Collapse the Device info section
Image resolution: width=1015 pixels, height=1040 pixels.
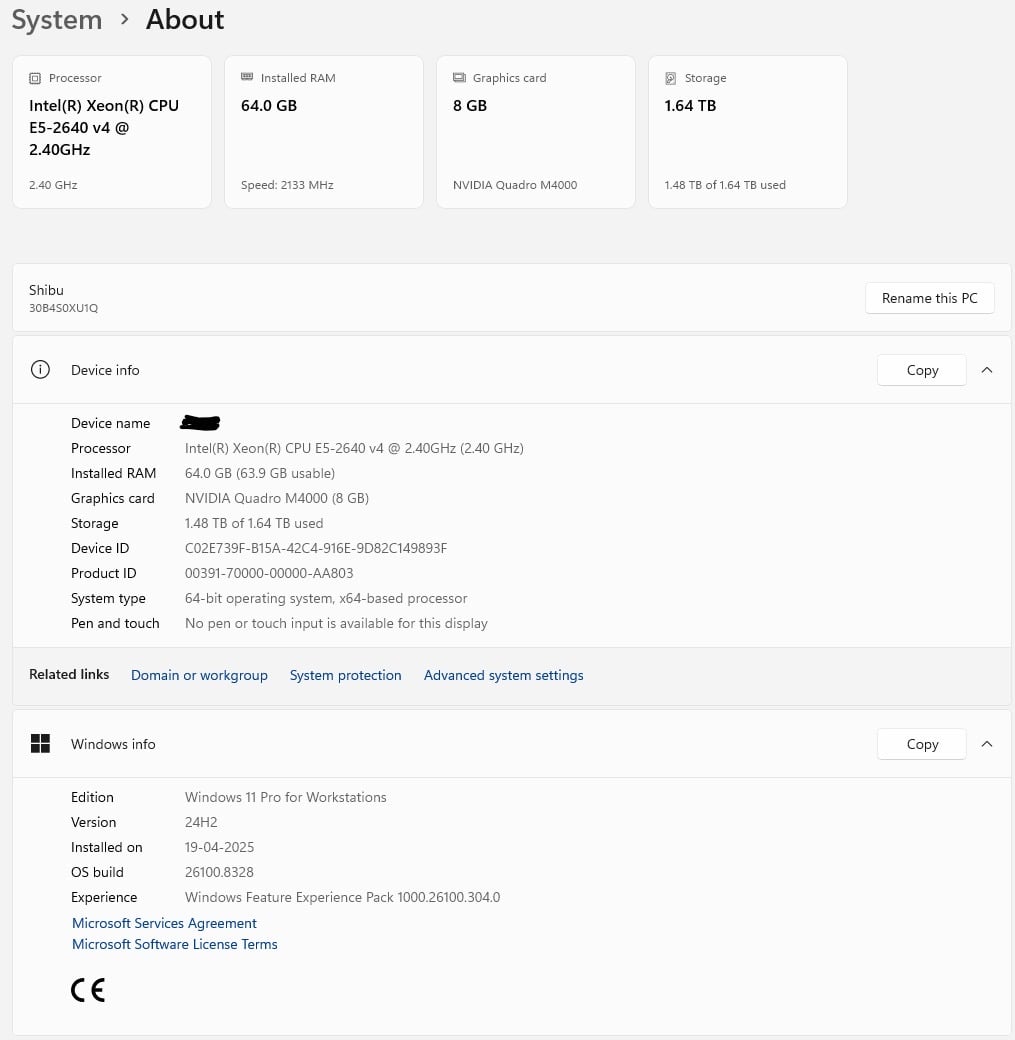987,370
